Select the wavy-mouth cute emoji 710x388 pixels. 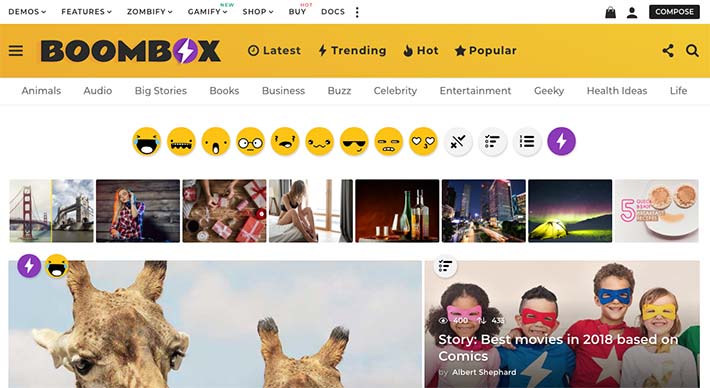coord(319,142)
